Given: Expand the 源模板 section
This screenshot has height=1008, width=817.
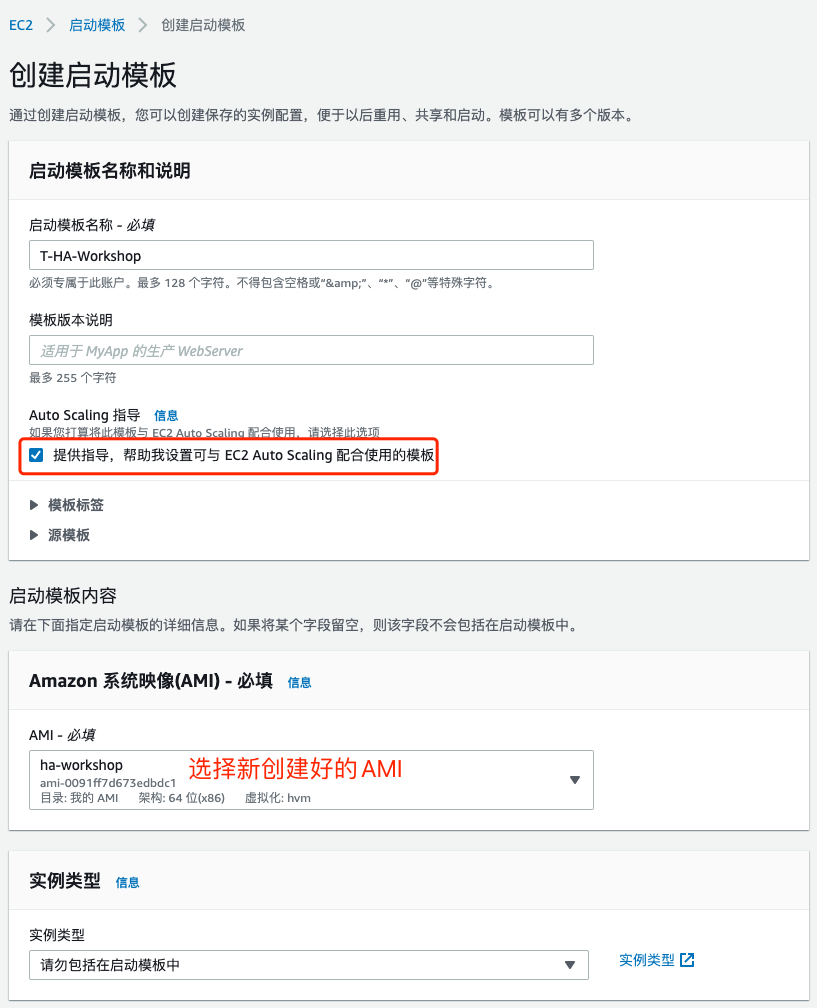Looking at the screenshot, I should click(x=68, y=534).
